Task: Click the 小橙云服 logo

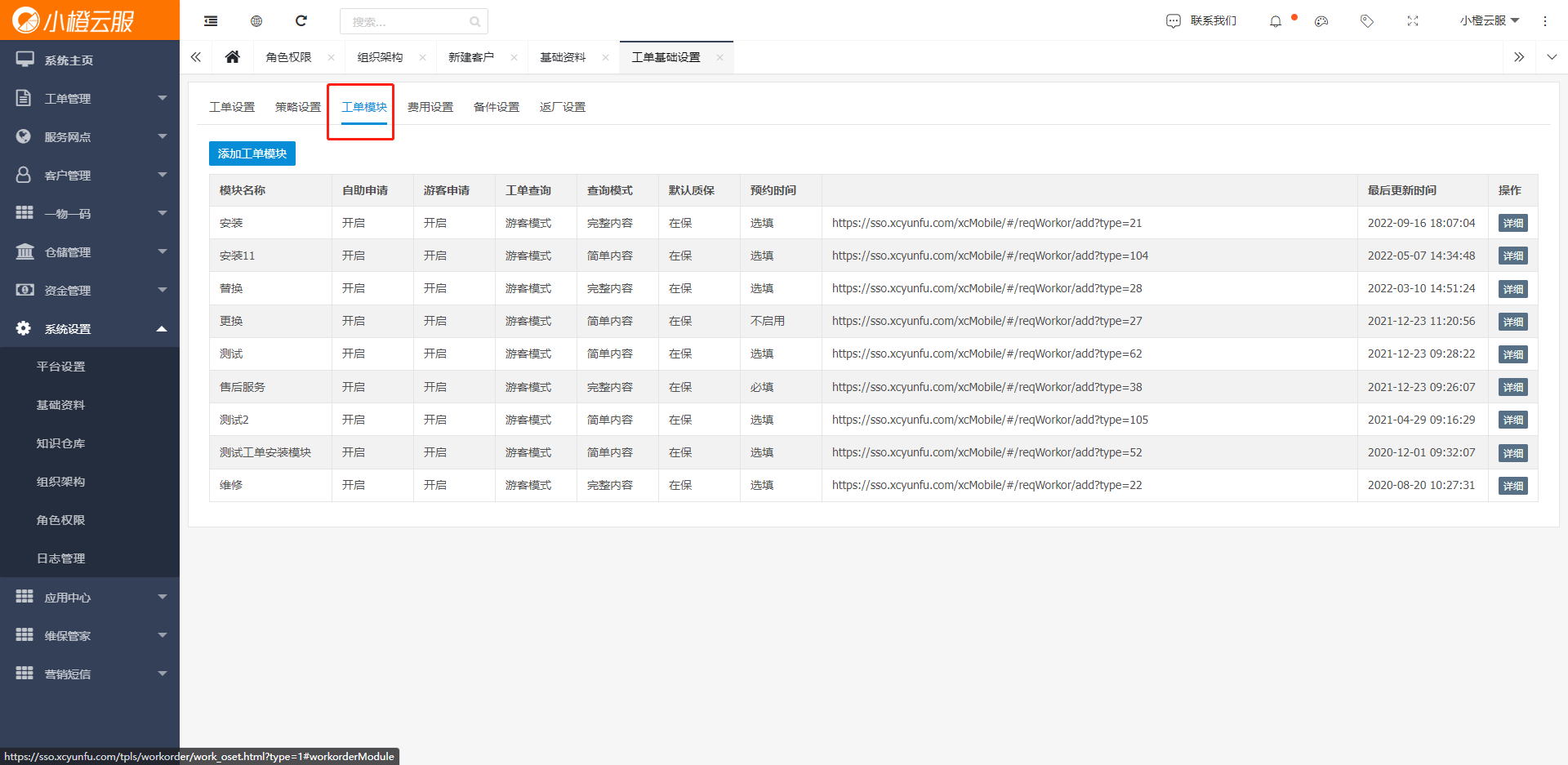Action: [73, 20]
